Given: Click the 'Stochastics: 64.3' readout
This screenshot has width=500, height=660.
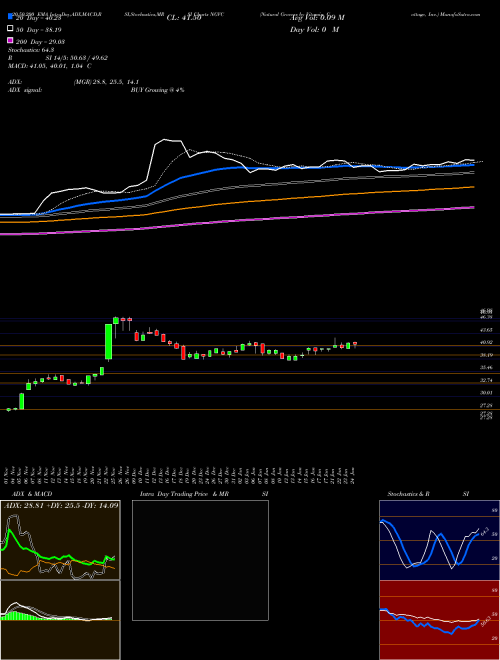Looking at the screenshot, I should point(31,50).
